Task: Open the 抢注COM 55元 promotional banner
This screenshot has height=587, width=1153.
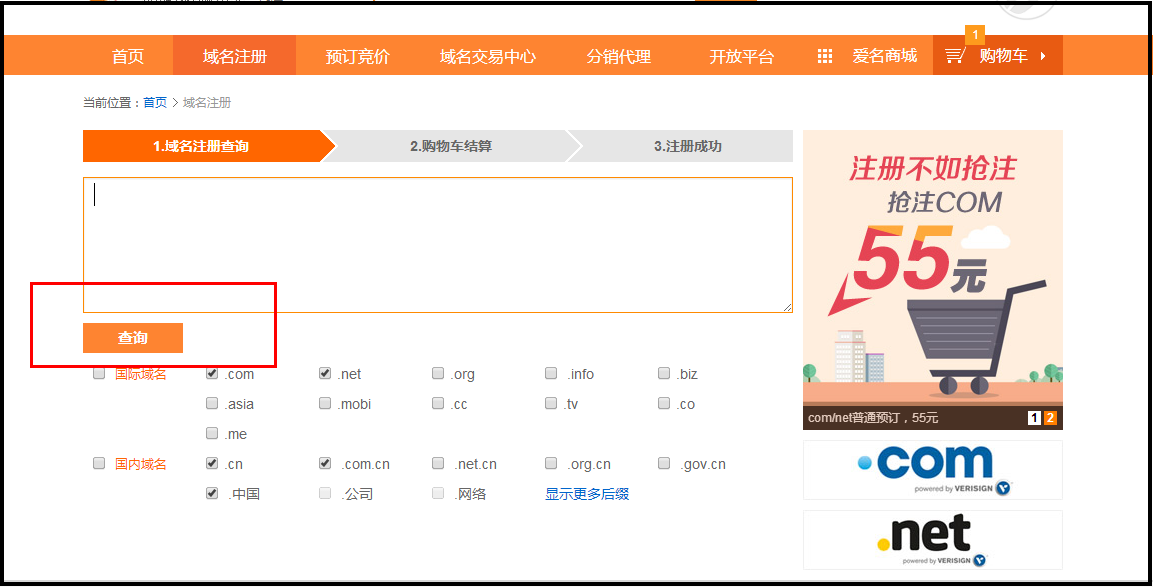Action: (x=932, y=270)
